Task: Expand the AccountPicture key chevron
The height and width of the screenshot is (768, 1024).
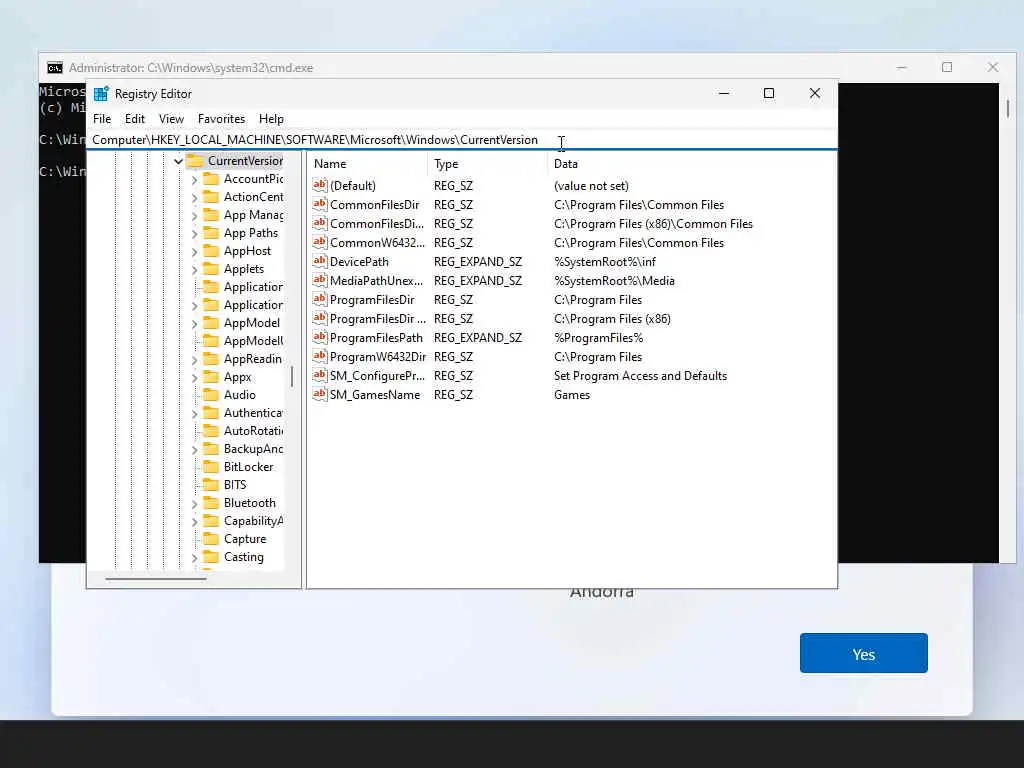Action: 194,180
